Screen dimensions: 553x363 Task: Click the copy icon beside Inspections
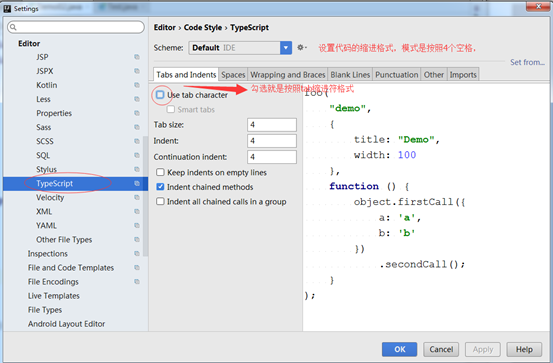pyautogui.click(x=137, y=254)
